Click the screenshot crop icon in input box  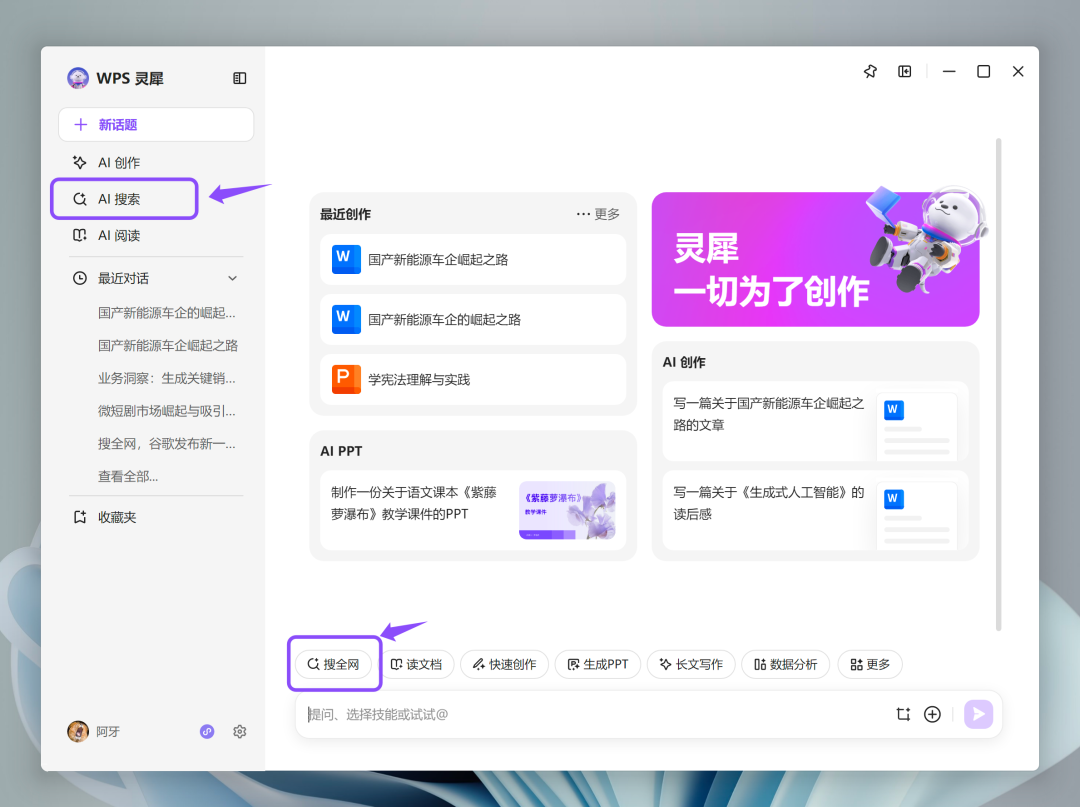(x=903, y=714)
